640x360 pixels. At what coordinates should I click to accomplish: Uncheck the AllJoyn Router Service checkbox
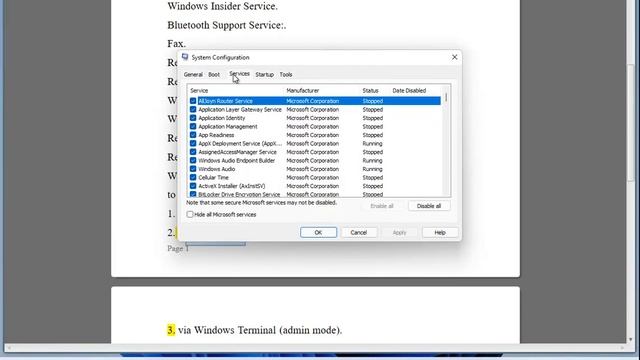tap(193, 101)
